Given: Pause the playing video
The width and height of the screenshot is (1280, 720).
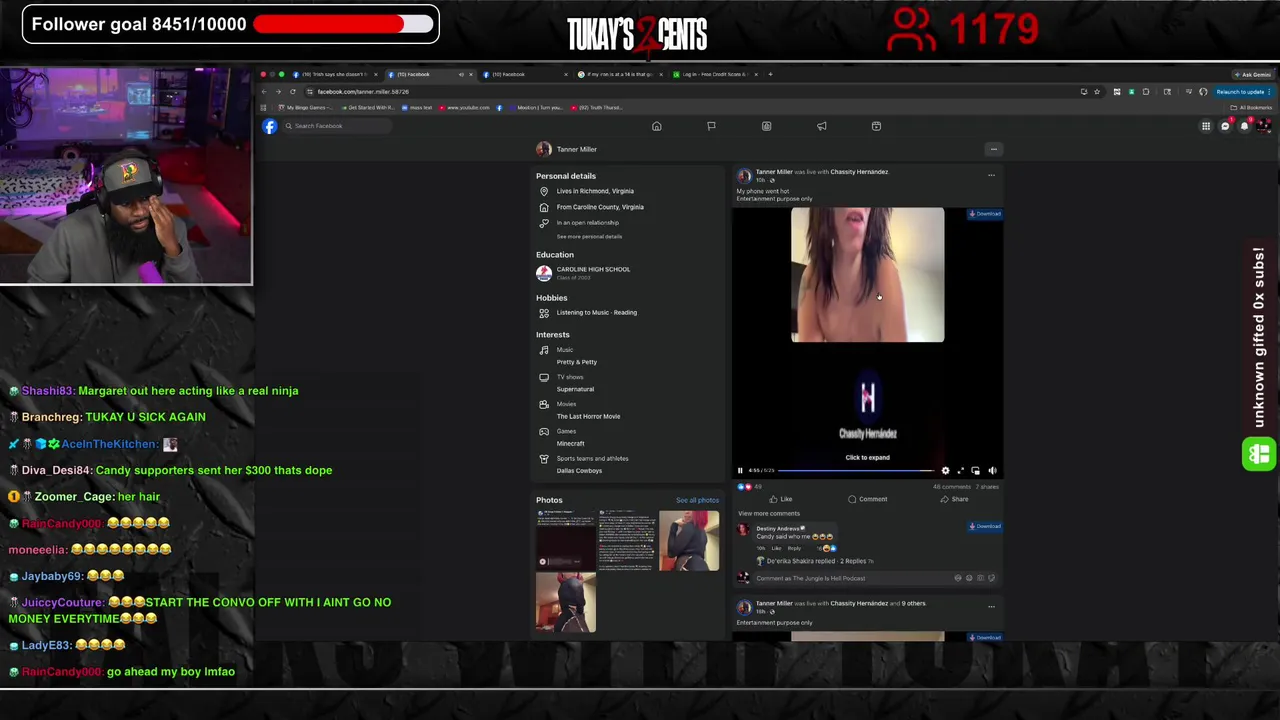Looking at the screenshot, I should click(740, 470).
